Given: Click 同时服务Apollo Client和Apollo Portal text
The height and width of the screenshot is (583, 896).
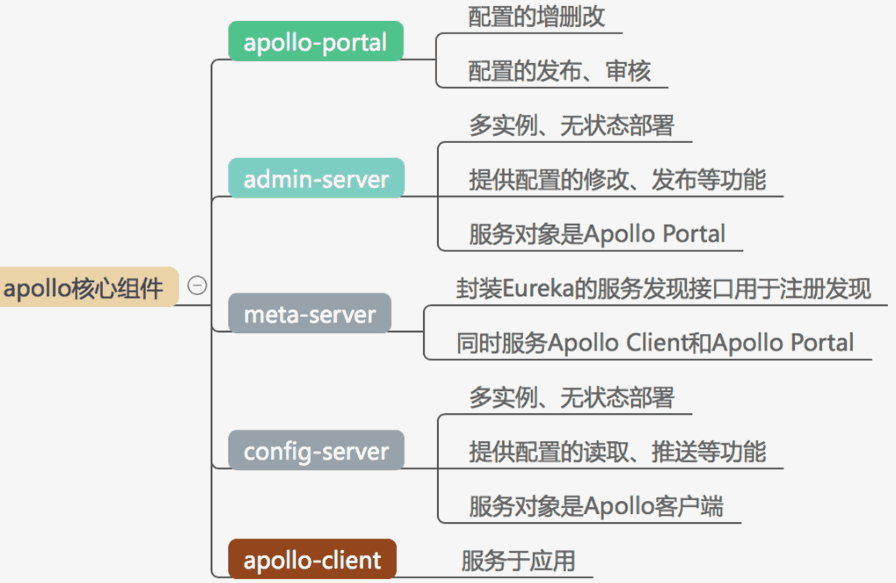Looking at the screenshot, I should tap(655, 343).
